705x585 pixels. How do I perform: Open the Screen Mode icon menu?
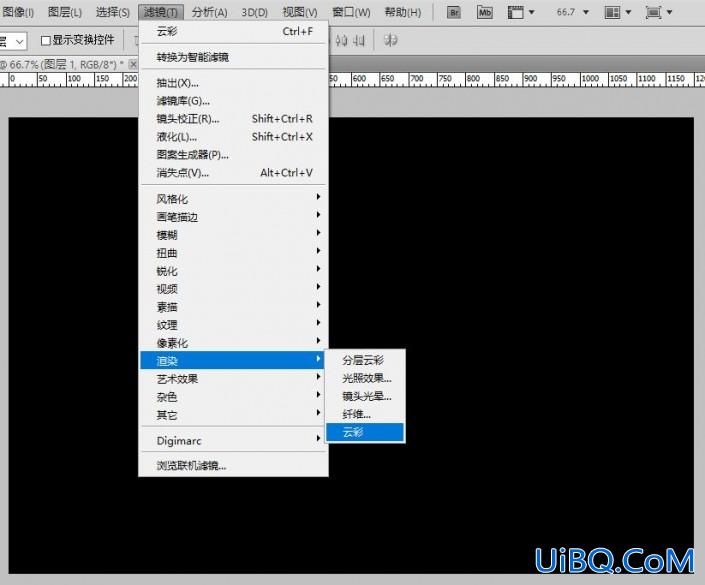[x=659, y=12]
